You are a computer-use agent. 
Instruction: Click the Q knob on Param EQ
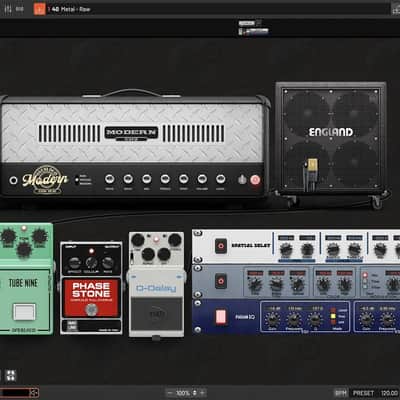pos(315,320)
